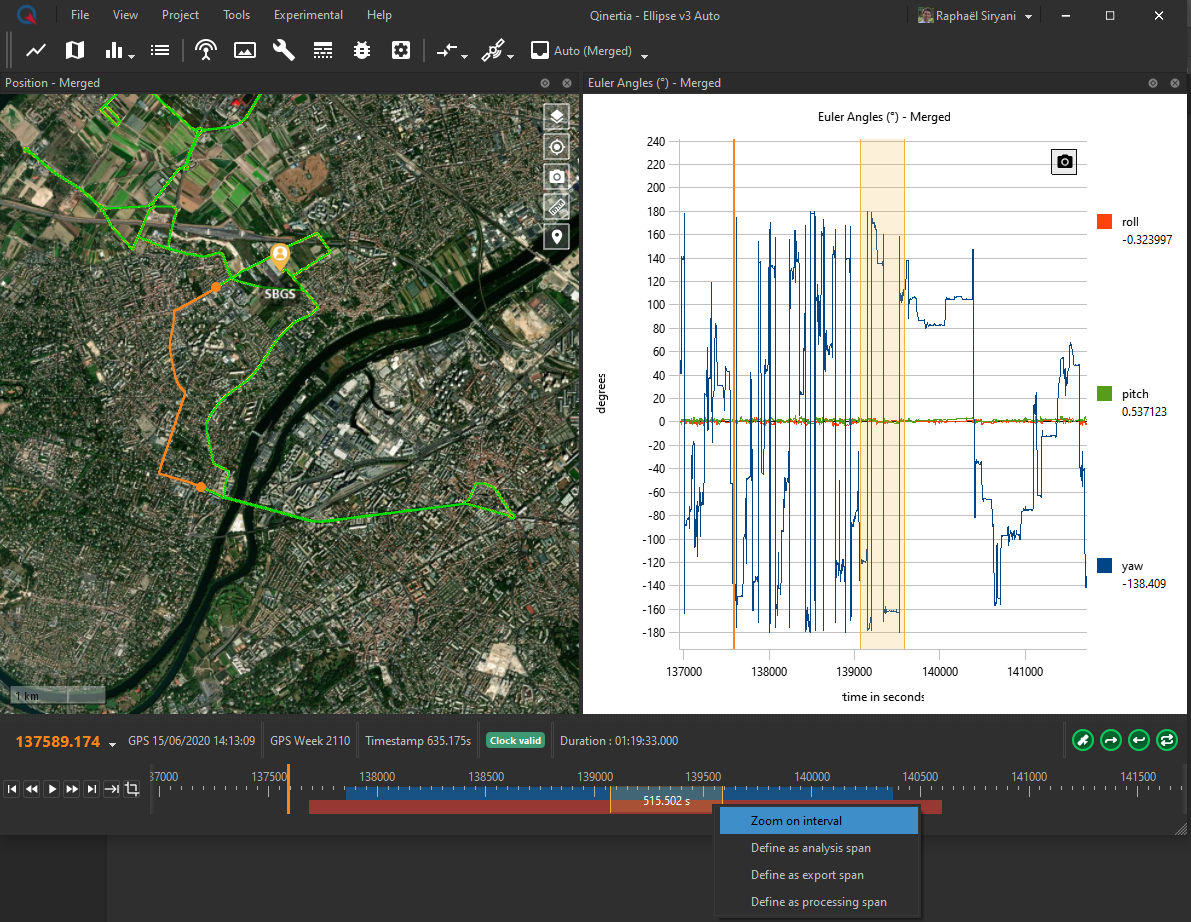The height and width of the screenshot is (922, 1191).
Task: Expand the Auto (Merged) solution dropdown
Action: [645, 55]
